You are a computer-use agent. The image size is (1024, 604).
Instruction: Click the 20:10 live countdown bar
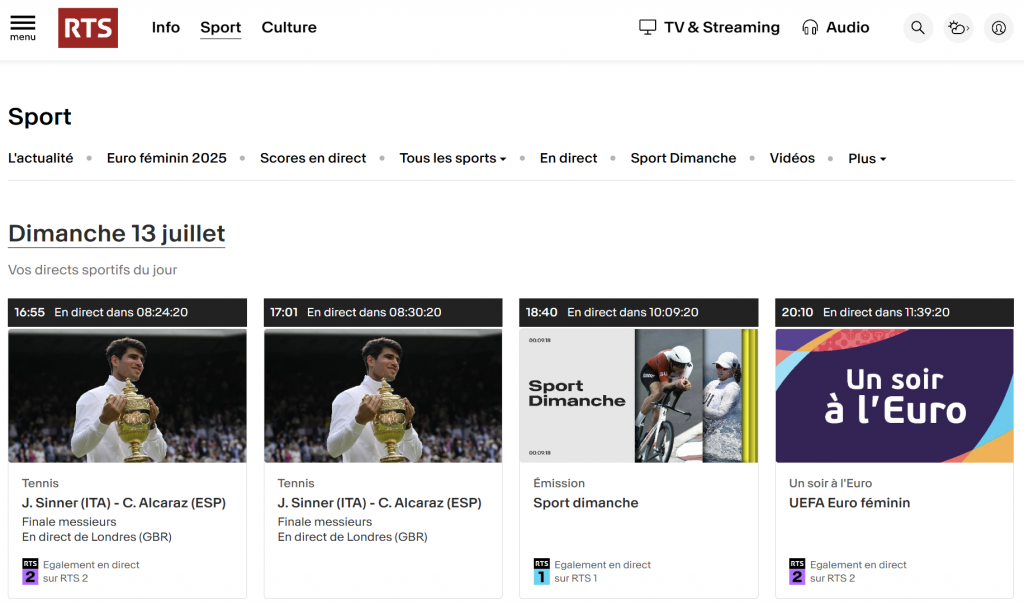pyautogui.click(x=895, y=312)
